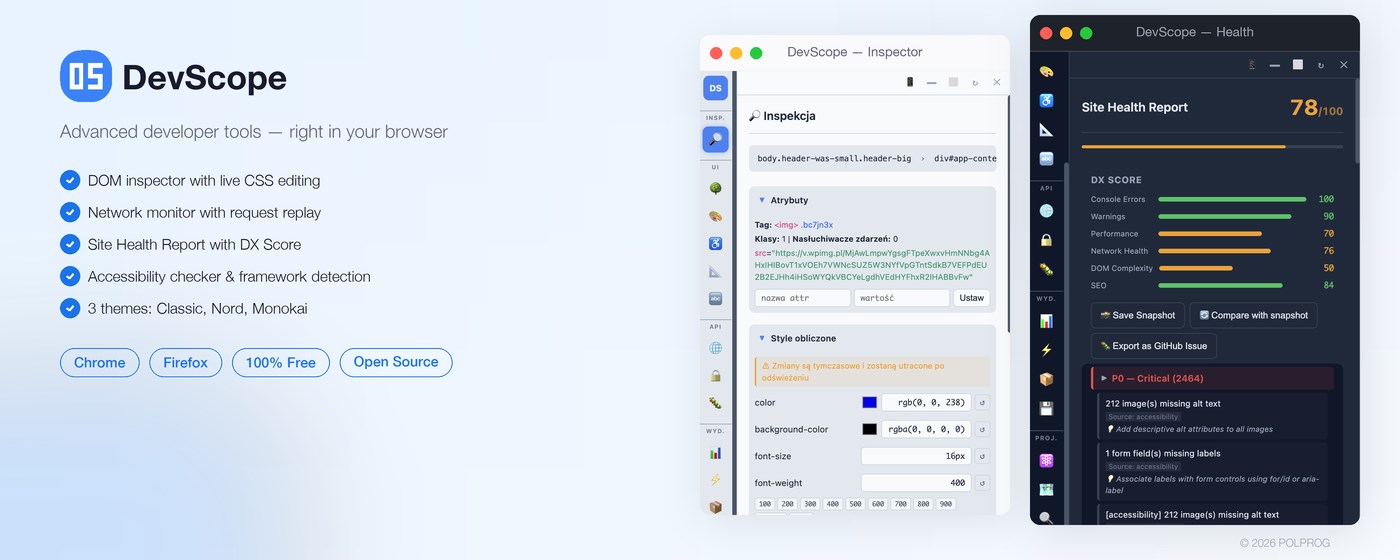This screenshot has width=1400, height=560.
Task: Select the magnifier Inspect tool in Inspector sidebar
Action: (715, 139)
